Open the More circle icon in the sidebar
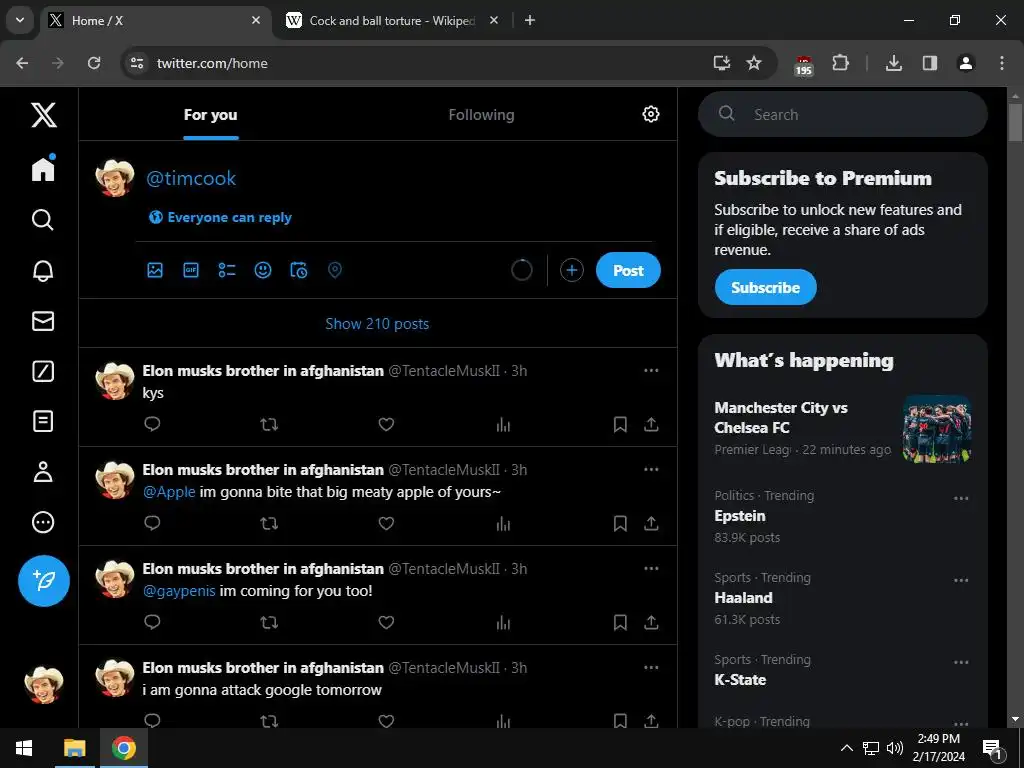The width and height of the screenshot is (1024, 768). coord(43,522)
